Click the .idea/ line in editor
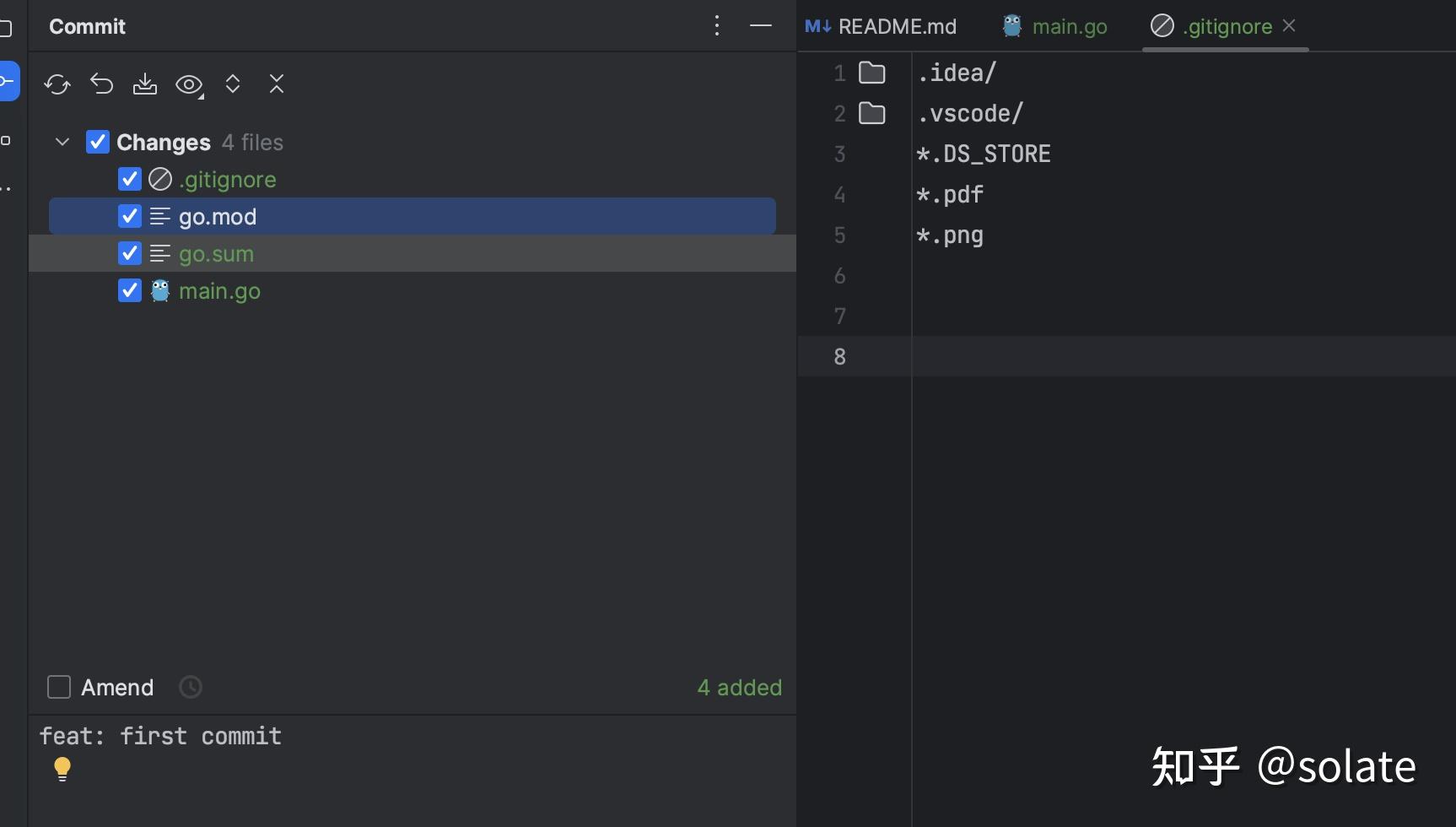Image resolution: width=1456 pixels, height=827 pixels. click(957, 73)
